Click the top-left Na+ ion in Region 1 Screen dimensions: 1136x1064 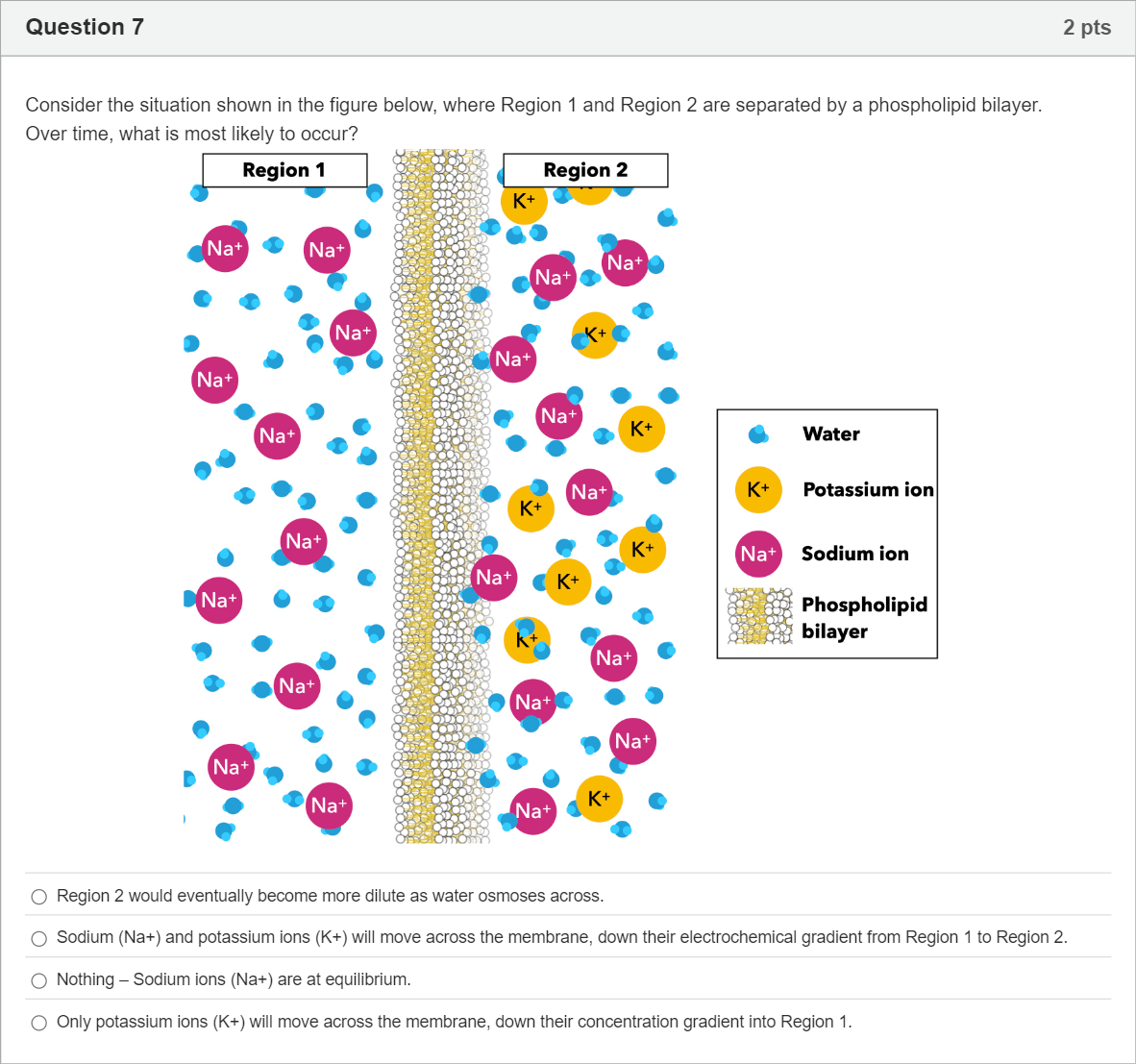225,248
